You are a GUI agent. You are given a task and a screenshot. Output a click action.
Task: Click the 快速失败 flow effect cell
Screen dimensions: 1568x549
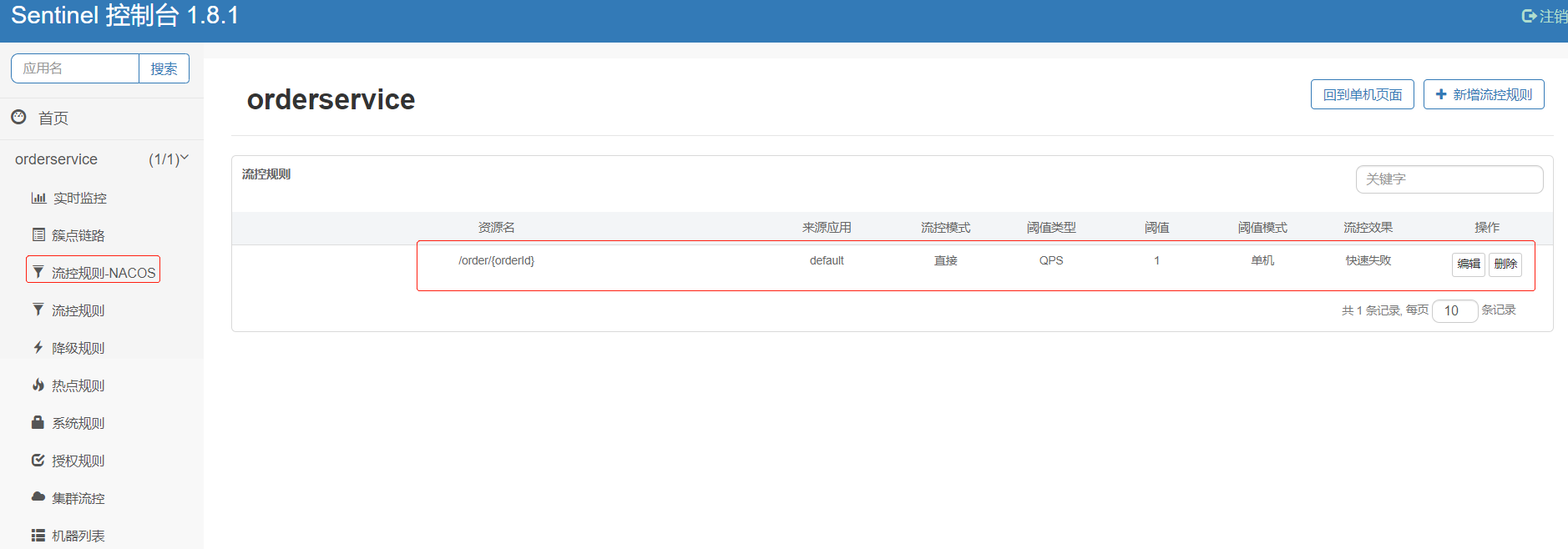coord(1368,260)
